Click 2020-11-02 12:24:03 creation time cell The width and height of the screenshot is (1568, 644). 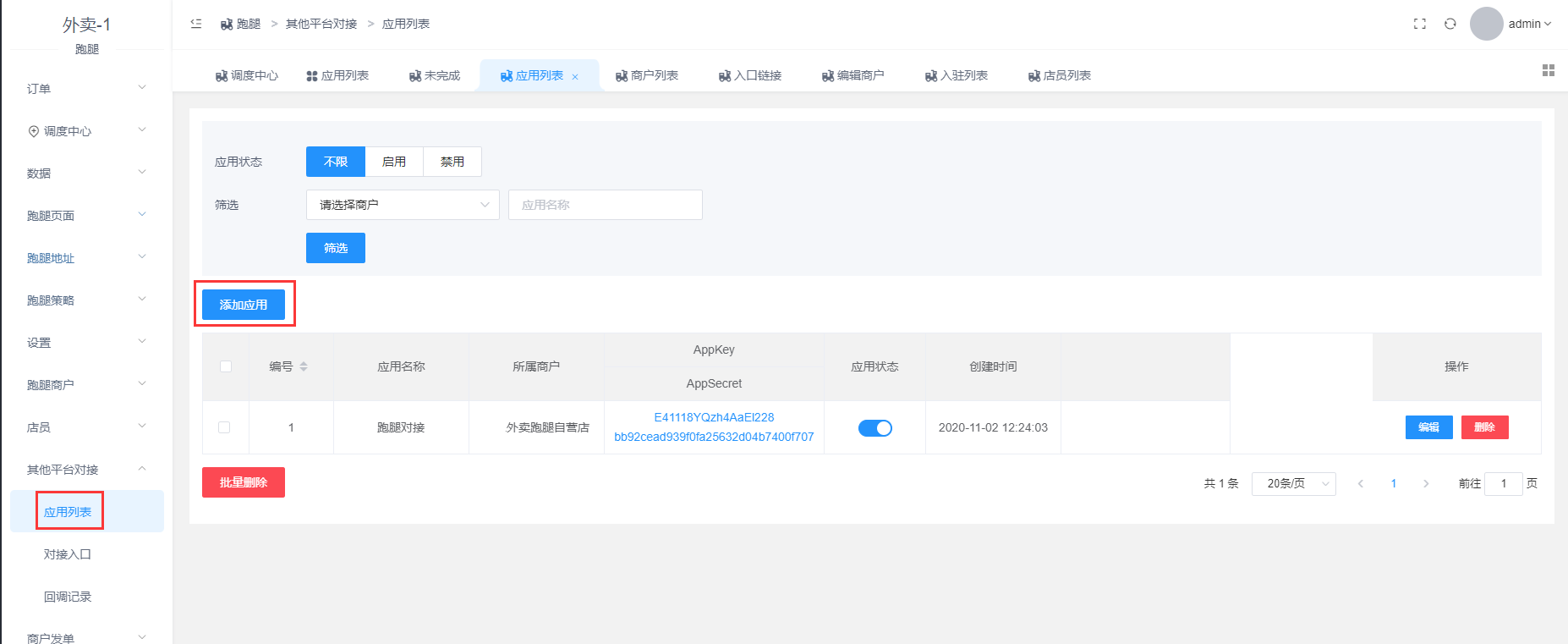[993, 427]
